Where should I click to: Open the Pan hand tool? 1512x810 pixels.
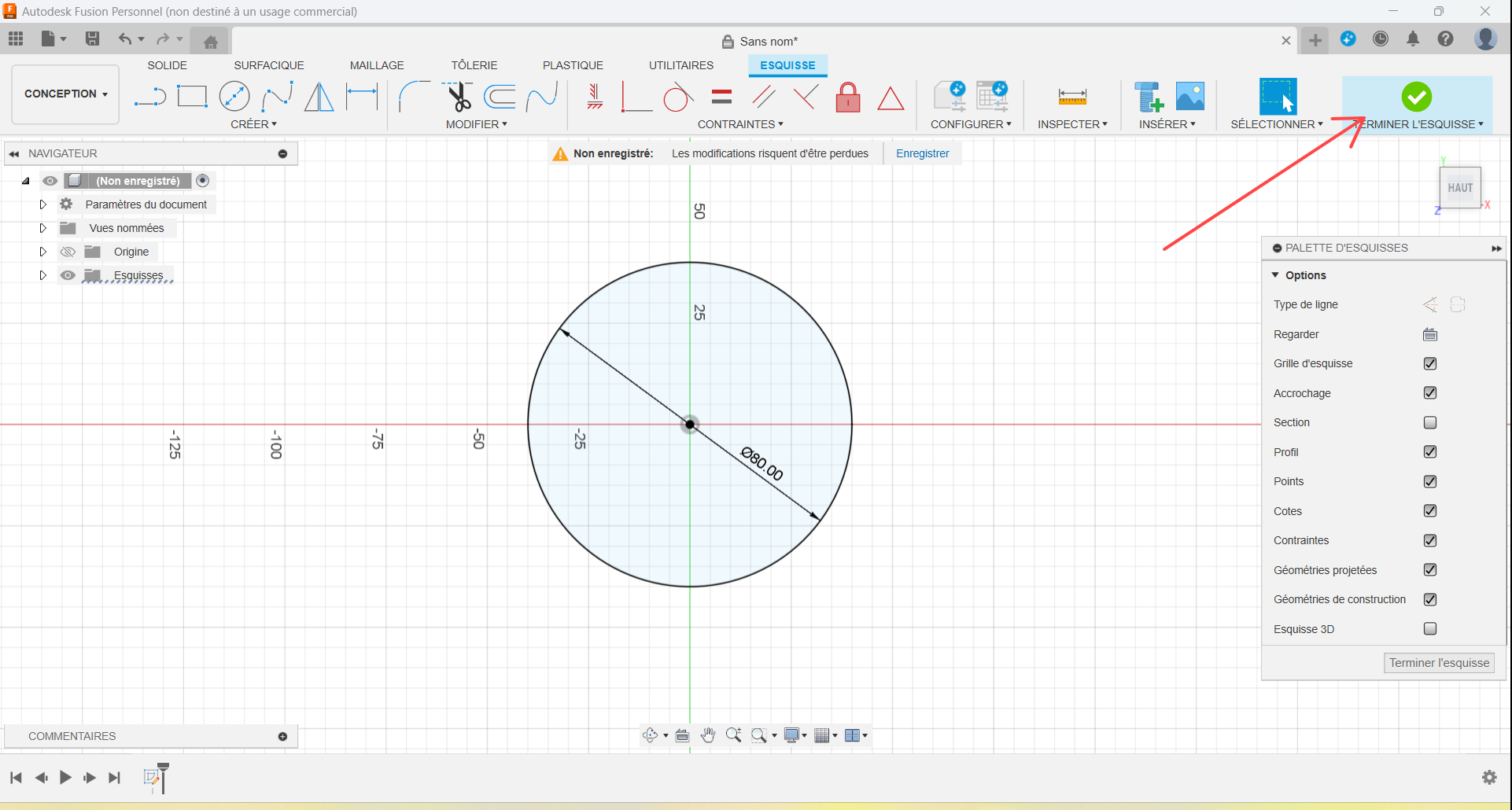click(708, 735)
